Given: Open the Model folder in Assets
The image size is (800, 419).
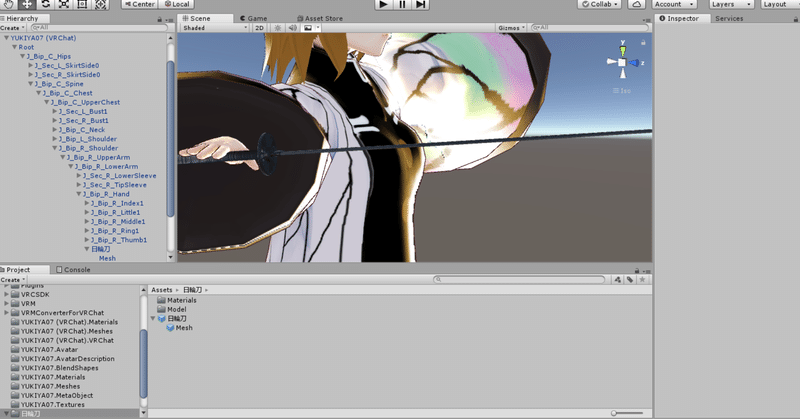Looking at the screenshot, I should (x=172, y=309).
